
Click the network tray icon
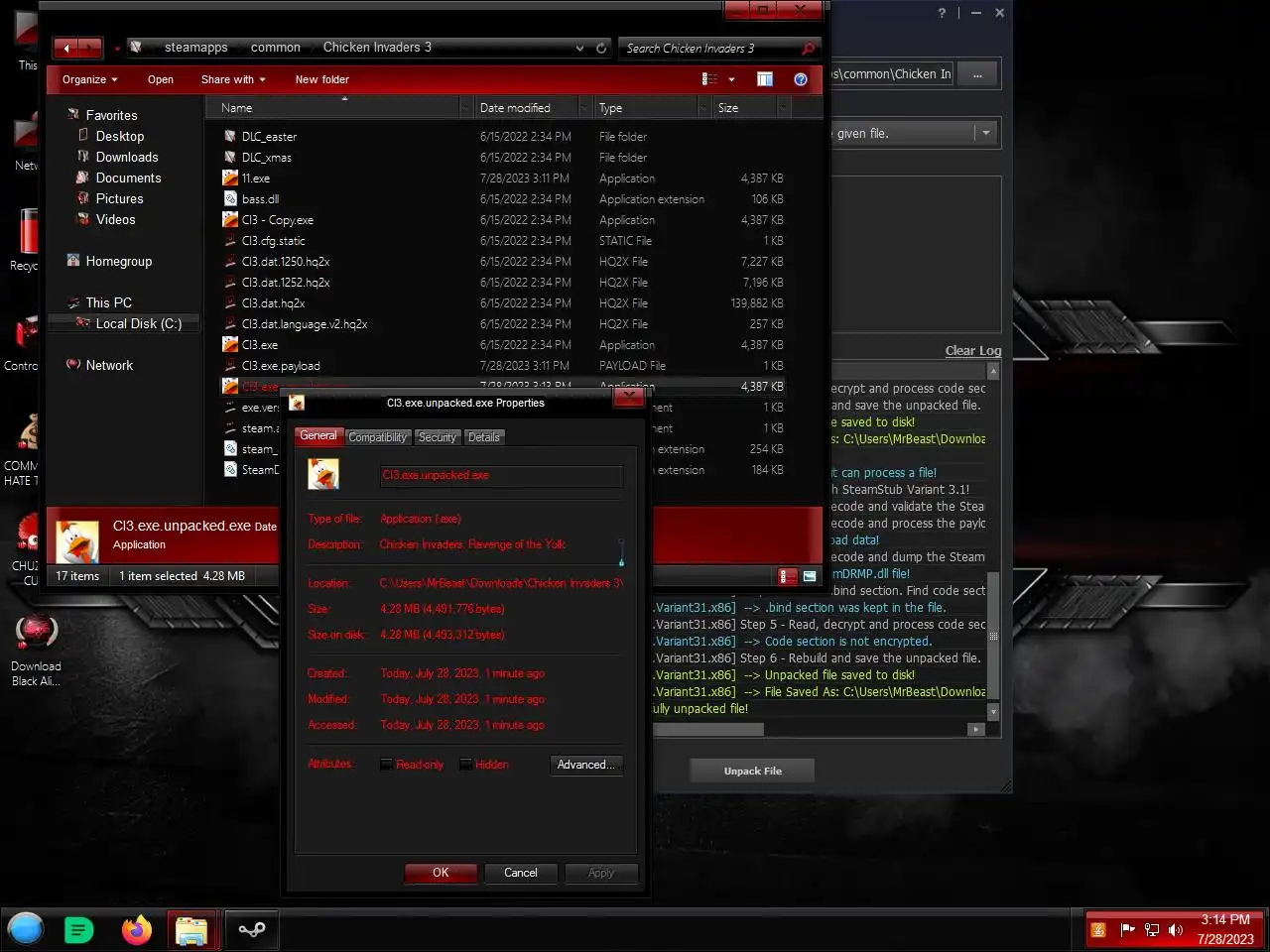coord(1152,930)
